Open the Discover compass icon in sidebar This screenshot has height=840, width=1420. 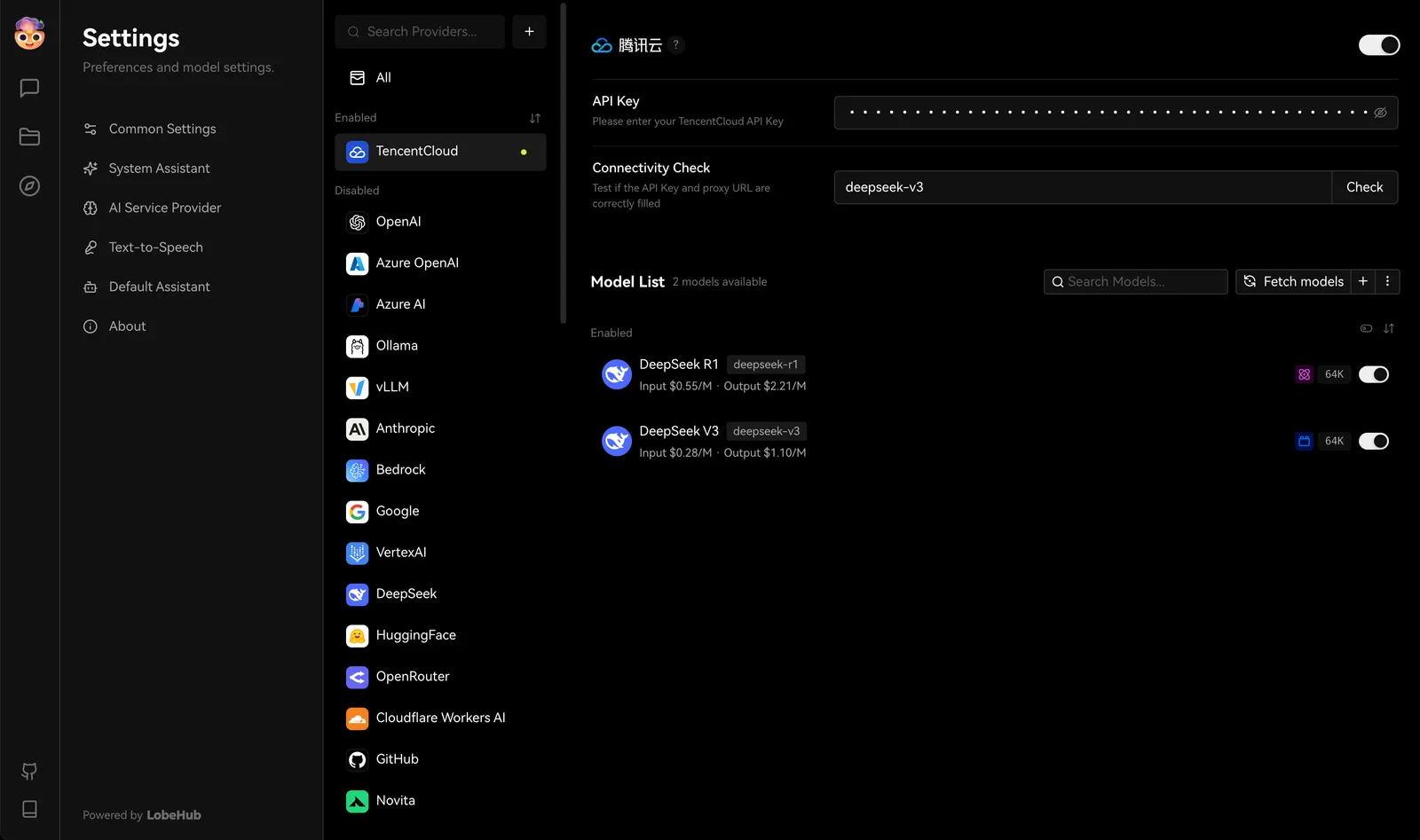click(x=29, y=186)
